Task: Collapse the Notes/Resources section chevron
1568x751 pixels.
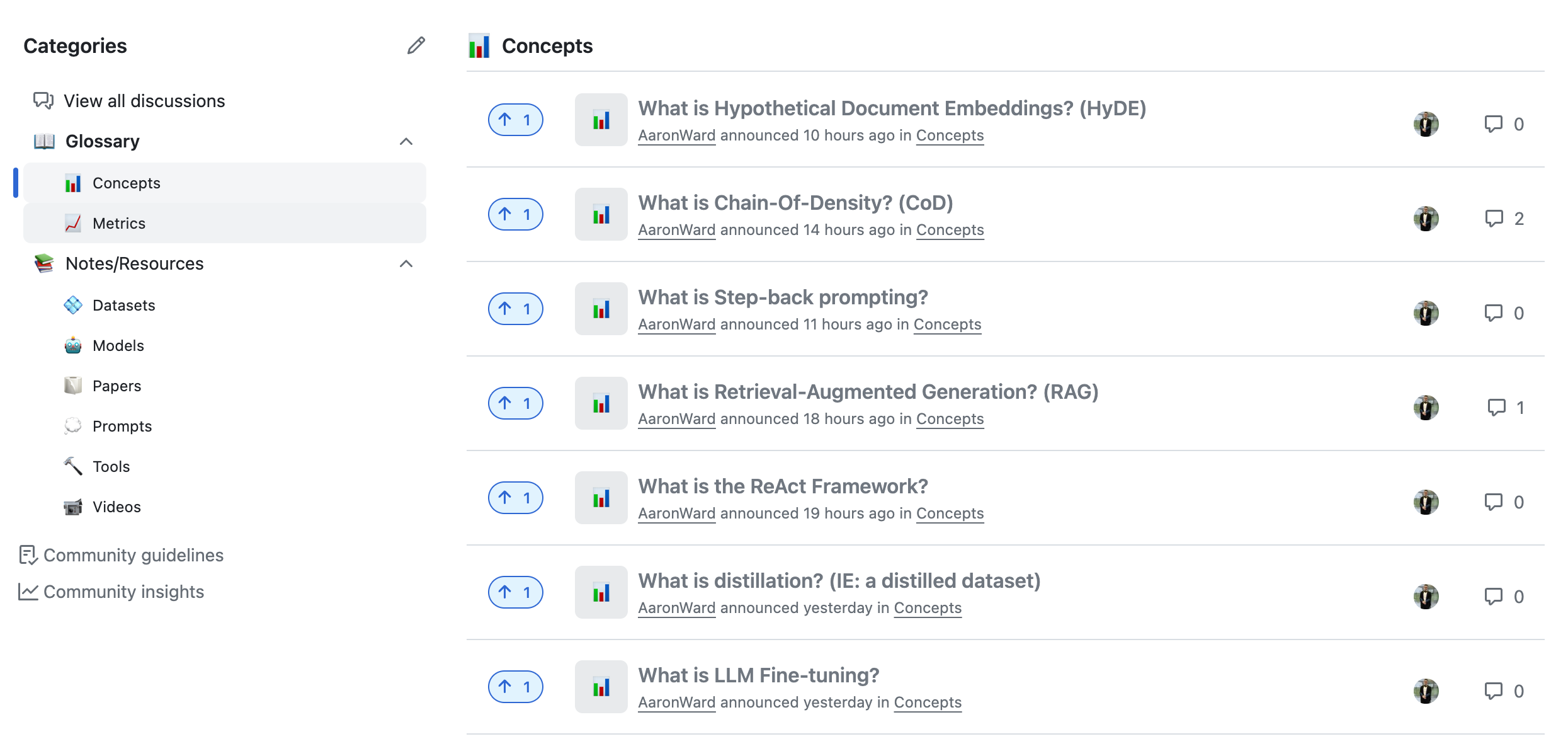Action: (406, 264)
